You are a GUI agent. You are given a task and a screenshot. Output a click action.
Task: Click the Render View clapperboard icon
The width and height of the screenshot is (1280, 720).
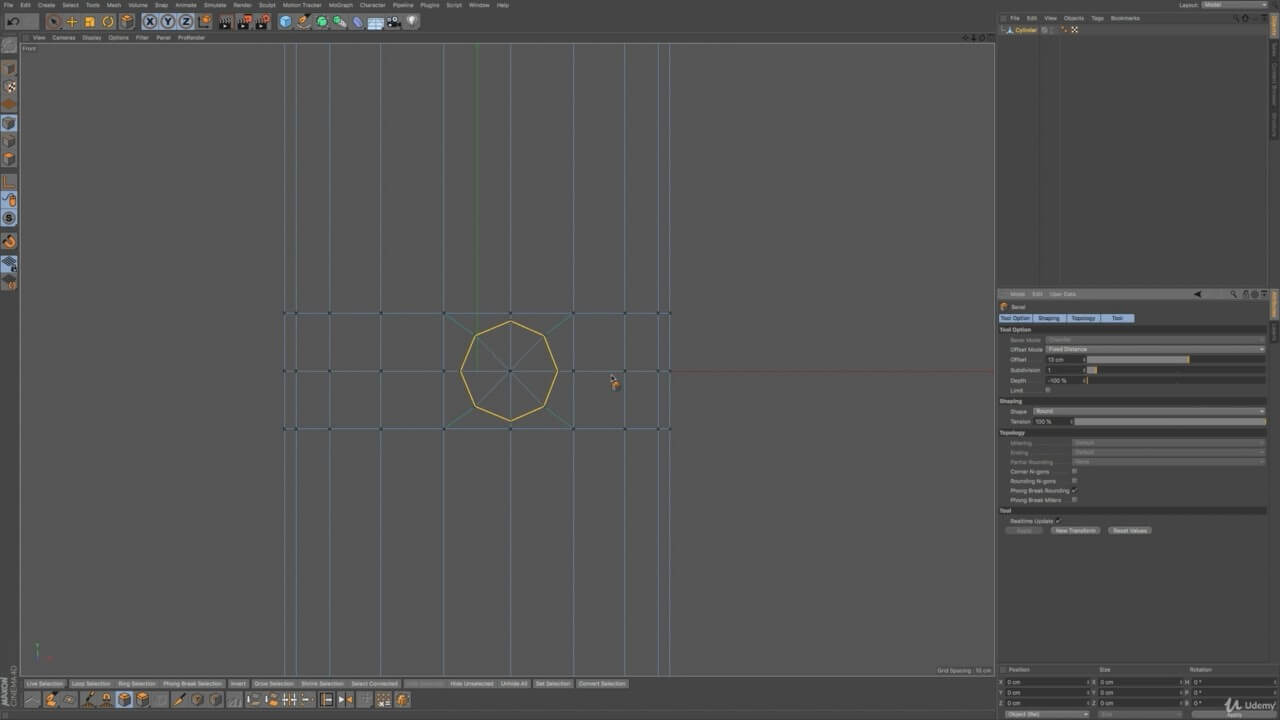[225, 21]
